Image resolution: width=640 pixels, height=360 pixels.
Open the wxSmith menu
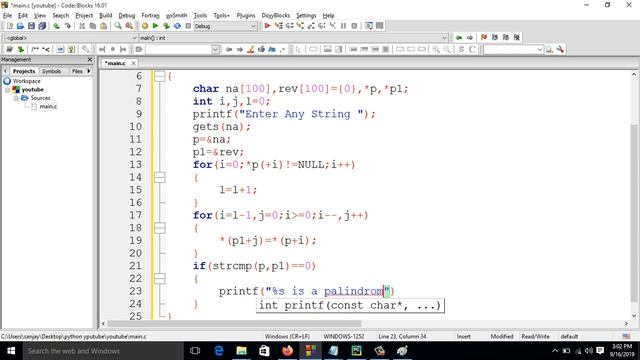tap(176, 16)
